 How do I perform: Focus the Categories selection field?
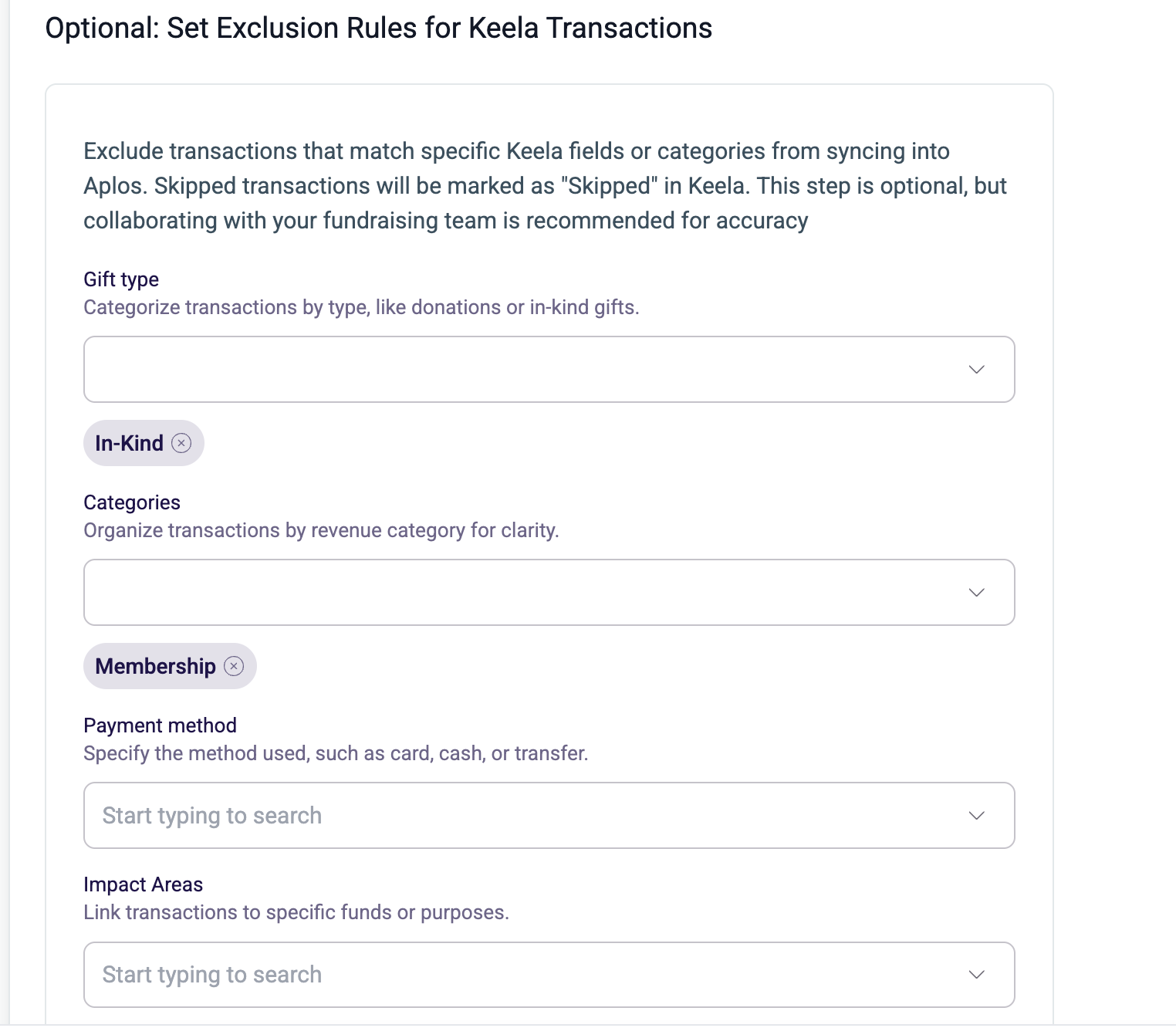[549, 592]
